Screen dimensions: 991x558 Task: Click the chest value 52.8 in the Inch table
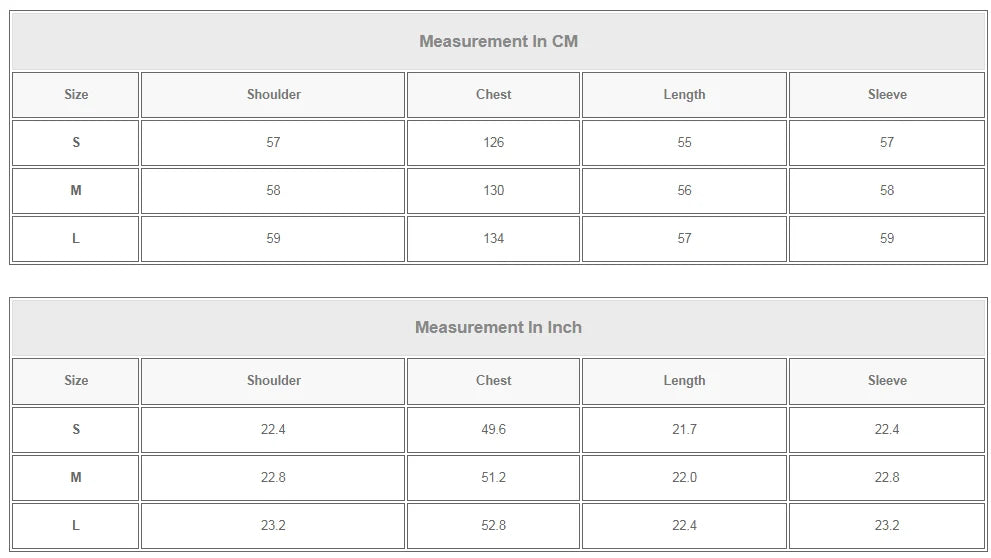493,525
